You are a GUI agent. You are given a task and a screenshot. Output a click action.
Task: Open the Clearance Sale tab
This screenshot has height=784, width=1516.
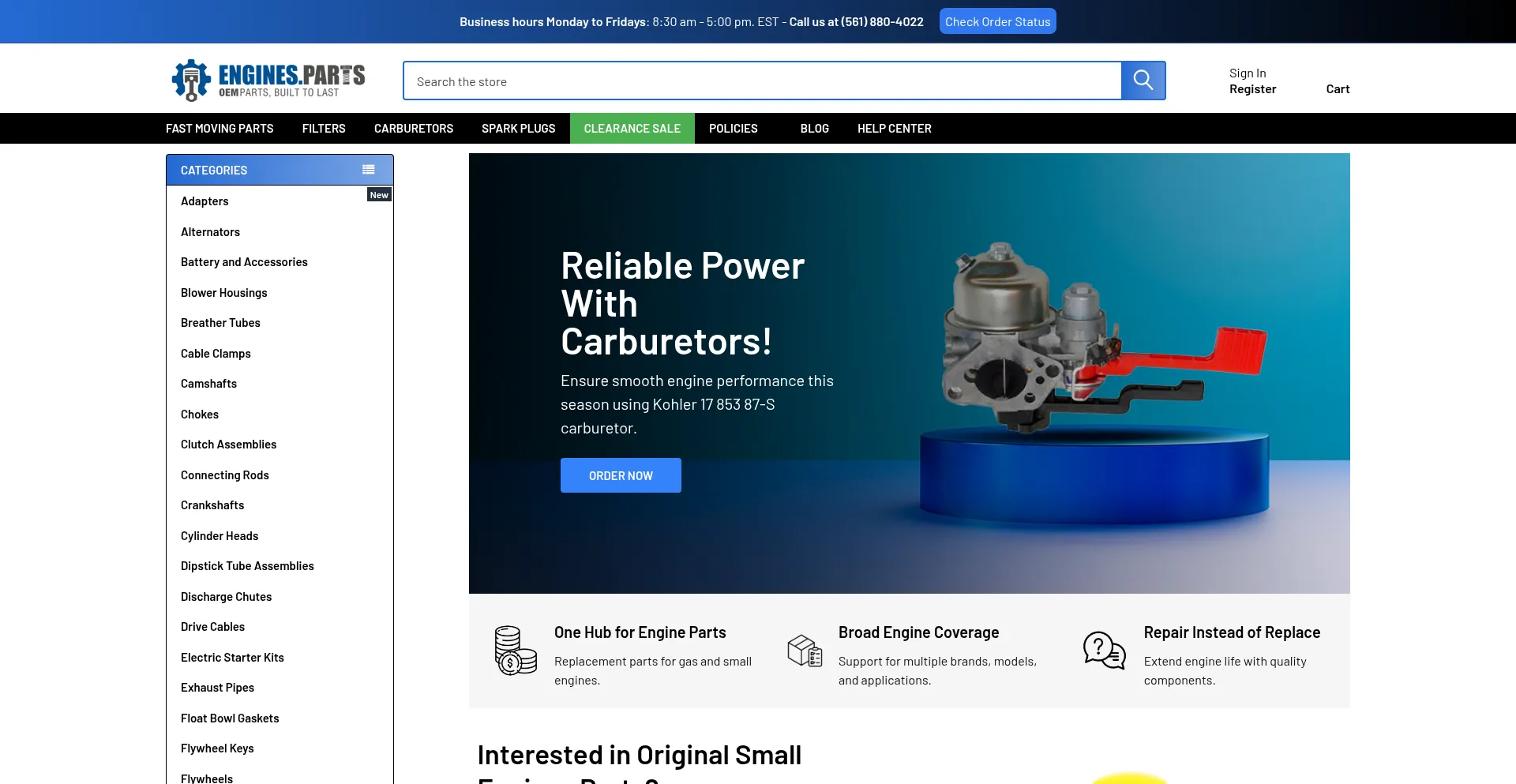click(x=632, y=128)
